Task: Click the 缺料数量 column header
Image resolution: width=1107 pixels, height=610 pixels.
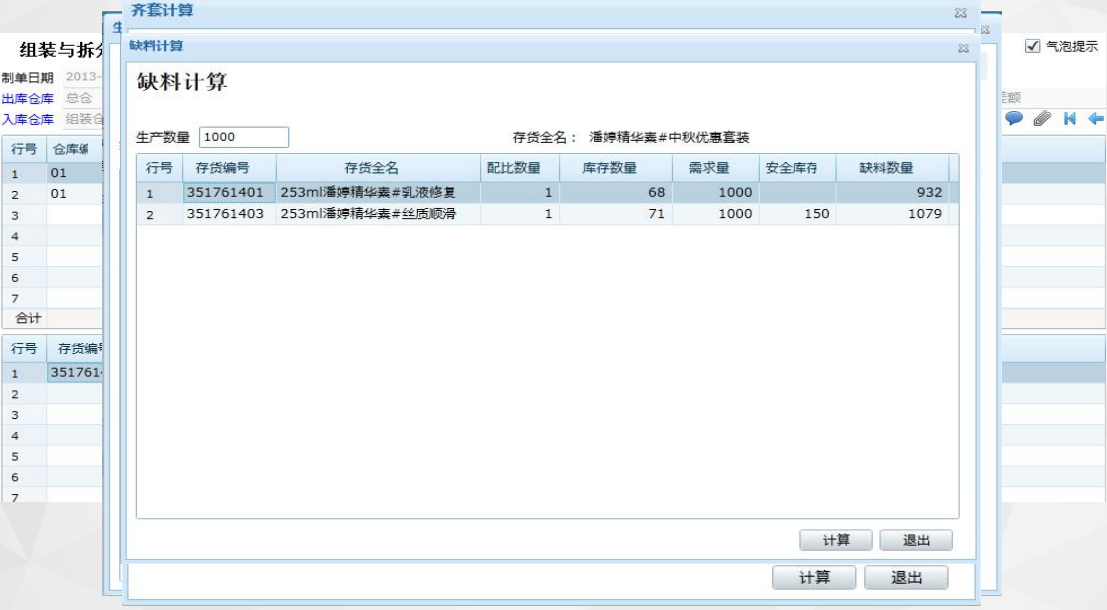Action: 892,168
